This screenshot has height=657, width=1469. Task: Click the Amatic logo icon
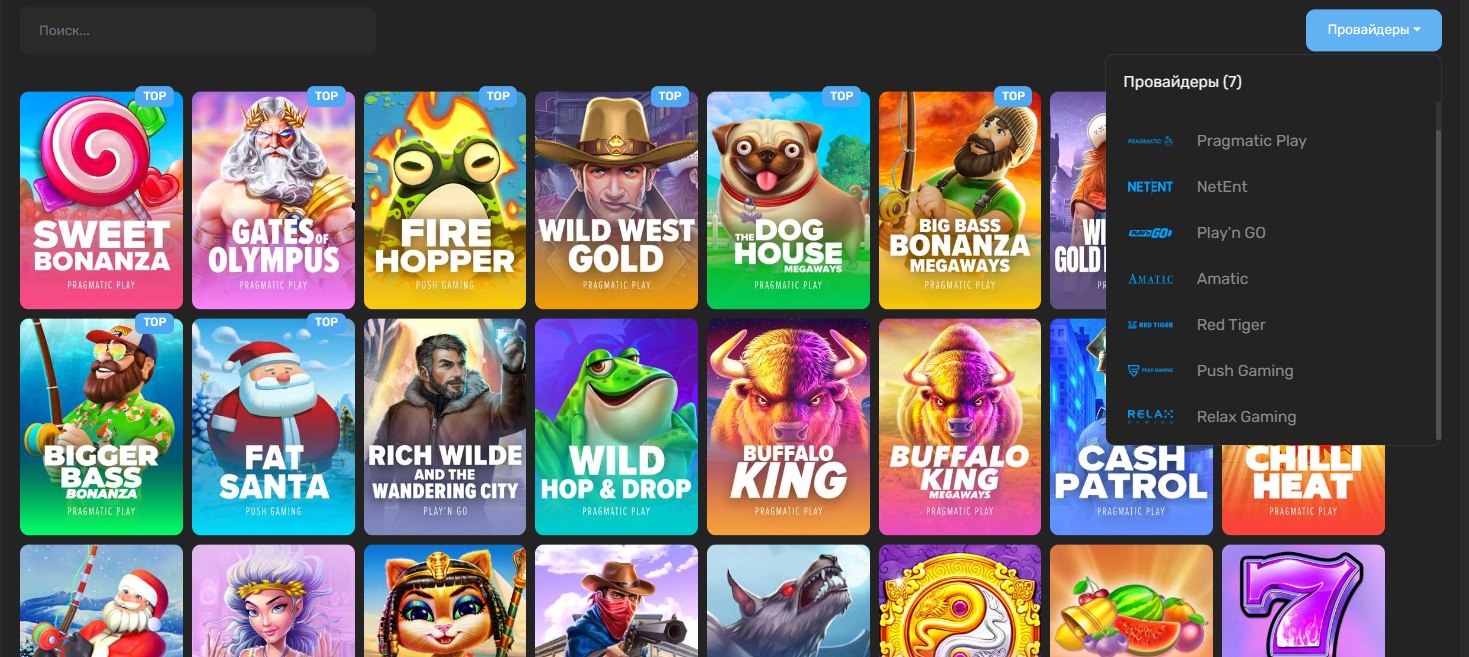point(1150,279)
